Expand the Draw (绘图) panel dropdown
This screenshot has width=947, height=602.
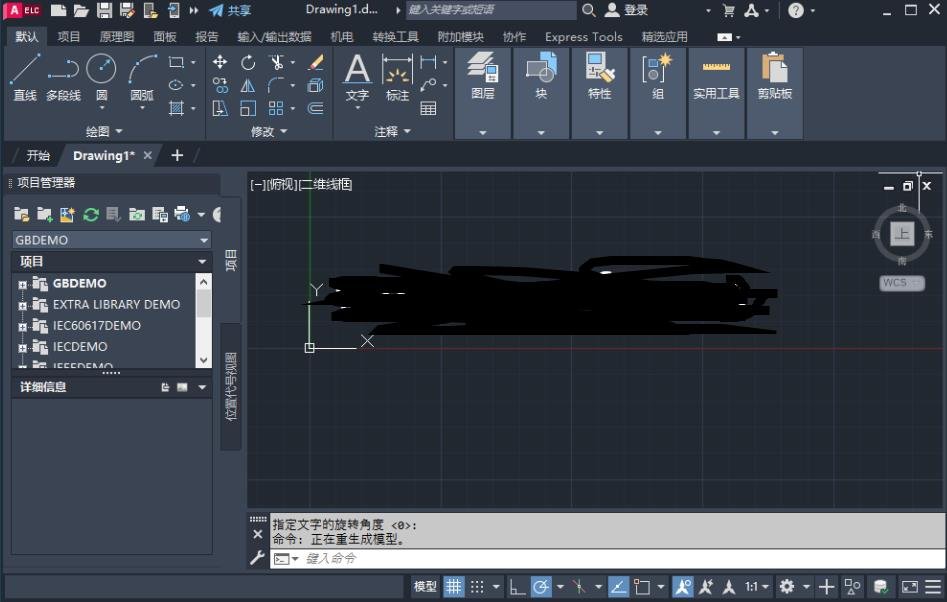pos(104,131)
